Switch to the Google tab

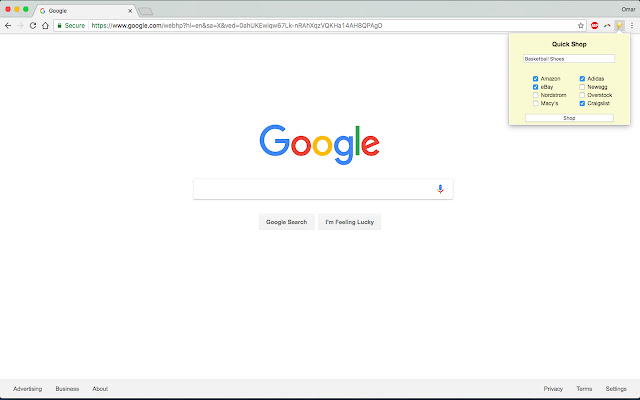tap(84, 11)
